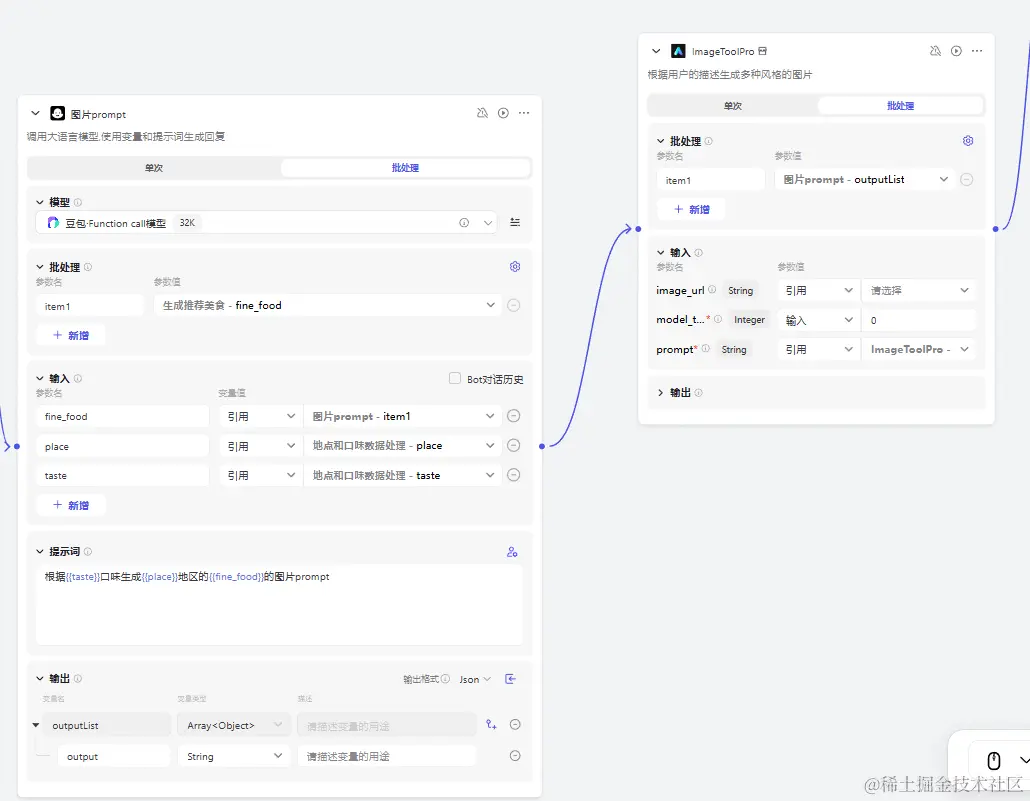Open batch settings gear in ImageToolPro node

(x=968, y=141)
